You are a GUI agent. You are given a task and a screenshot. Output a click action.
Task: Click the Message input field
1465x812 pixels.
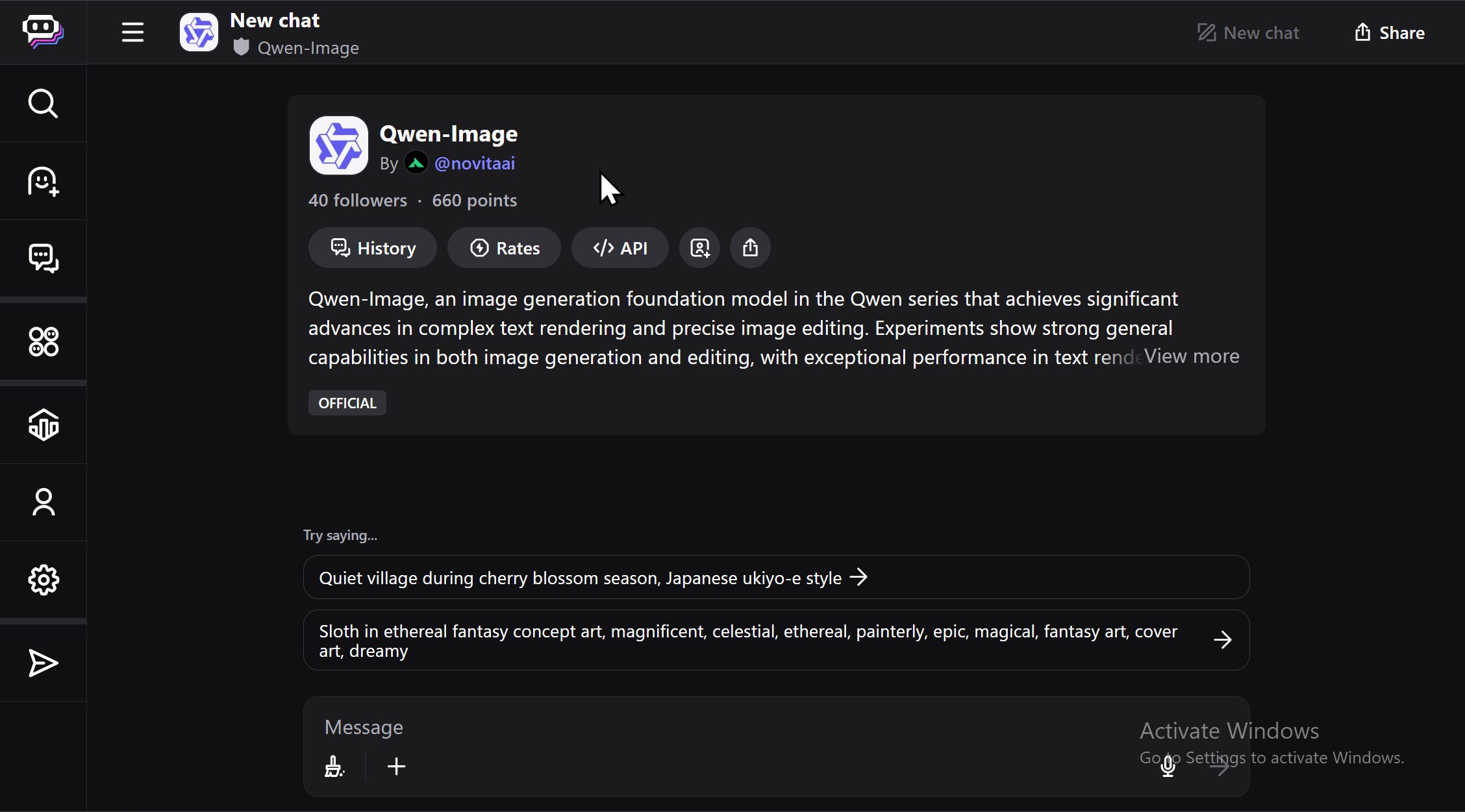coord(776,727)
